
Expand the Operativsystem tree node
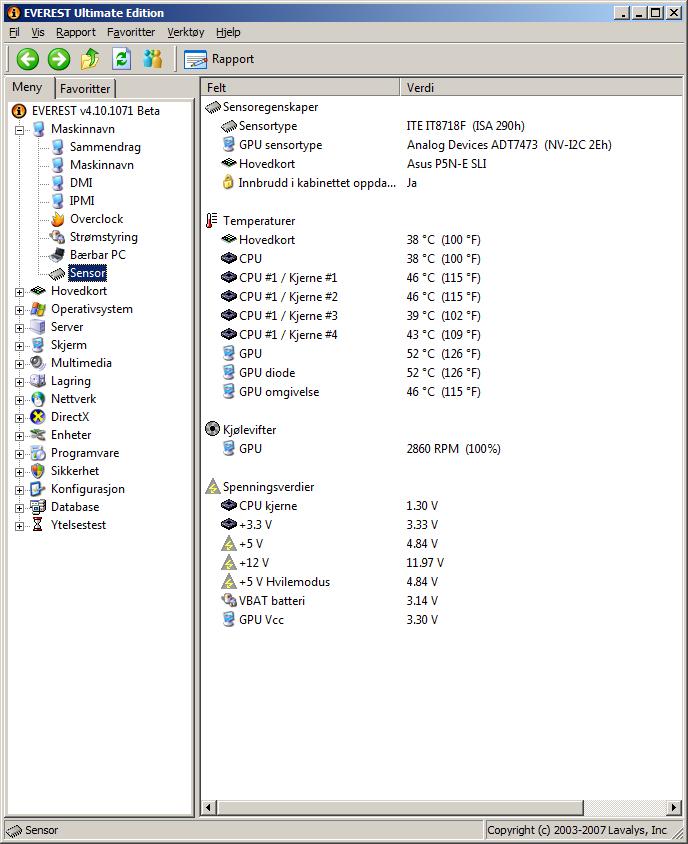[x=19, y=310]
